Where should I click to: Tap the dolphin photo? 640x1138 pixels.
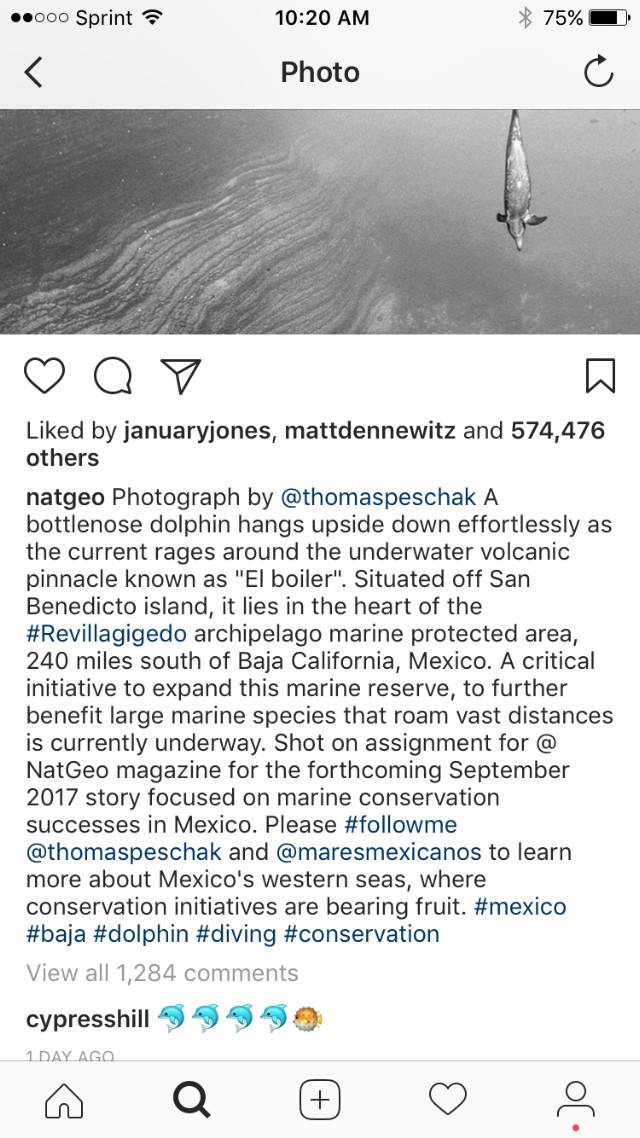(320, 222)
